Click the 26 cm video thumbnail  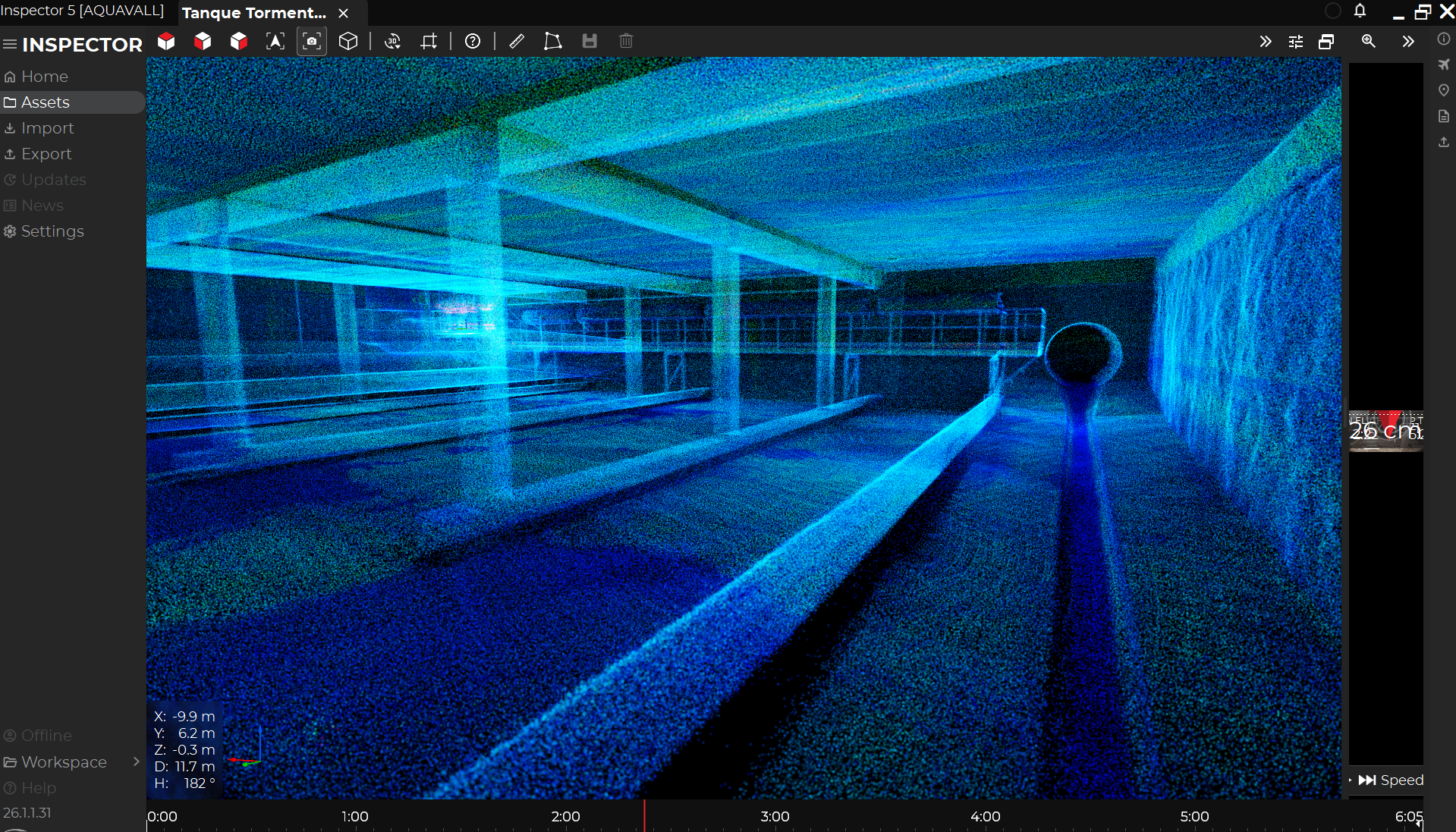1386,431
